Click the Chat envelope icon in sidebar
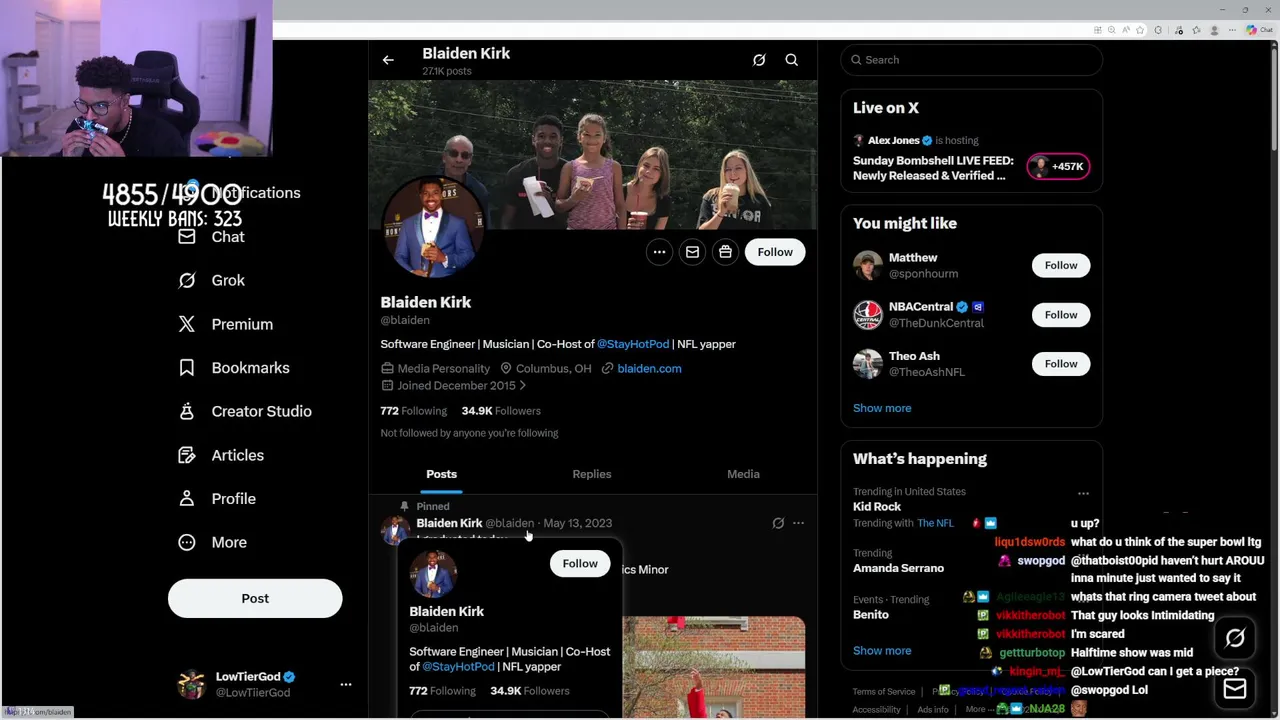 [x=187, y=237]
